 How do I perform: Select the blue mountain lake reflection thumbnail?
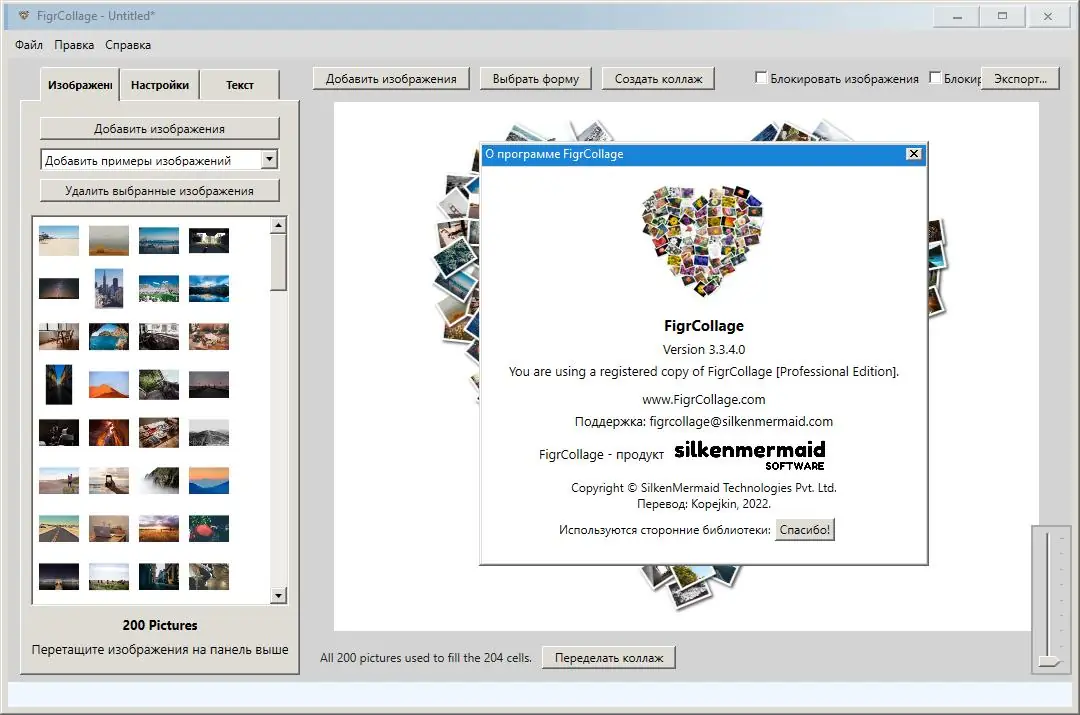pos(209,288)
